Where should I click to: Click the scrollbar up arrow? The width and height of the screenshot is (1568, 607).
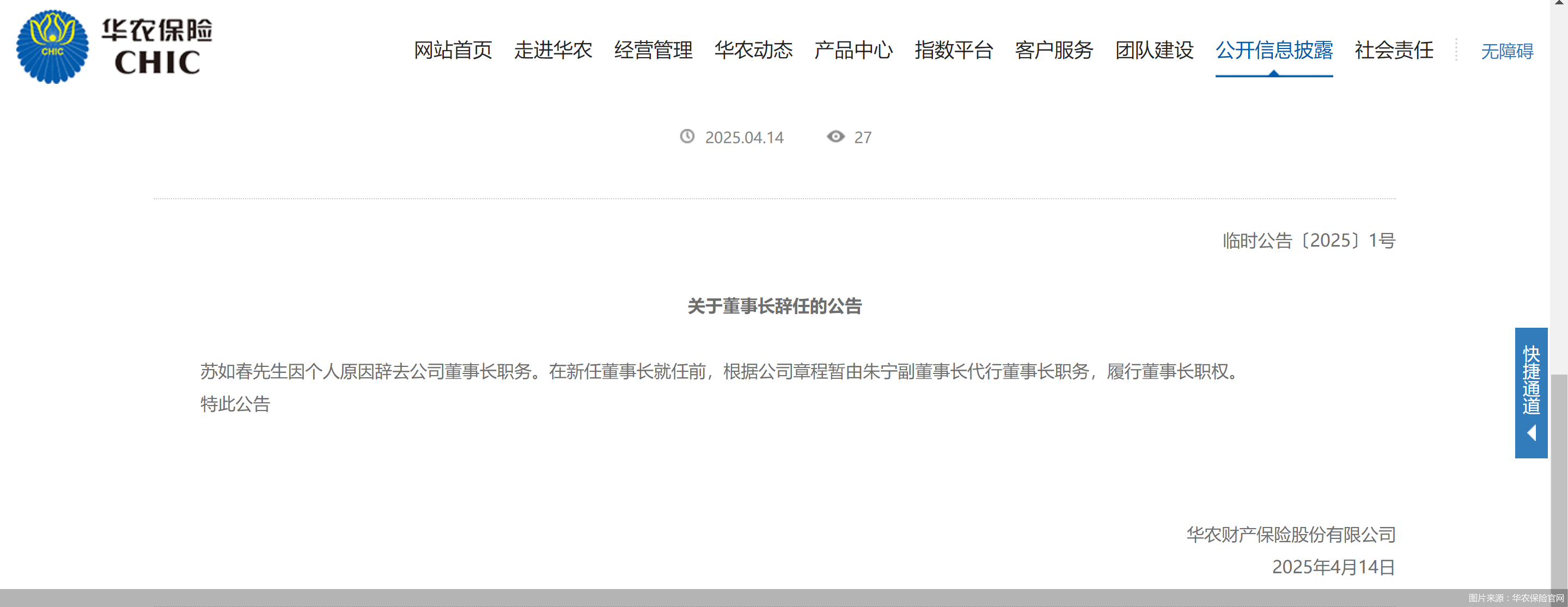coord(1559,3)
